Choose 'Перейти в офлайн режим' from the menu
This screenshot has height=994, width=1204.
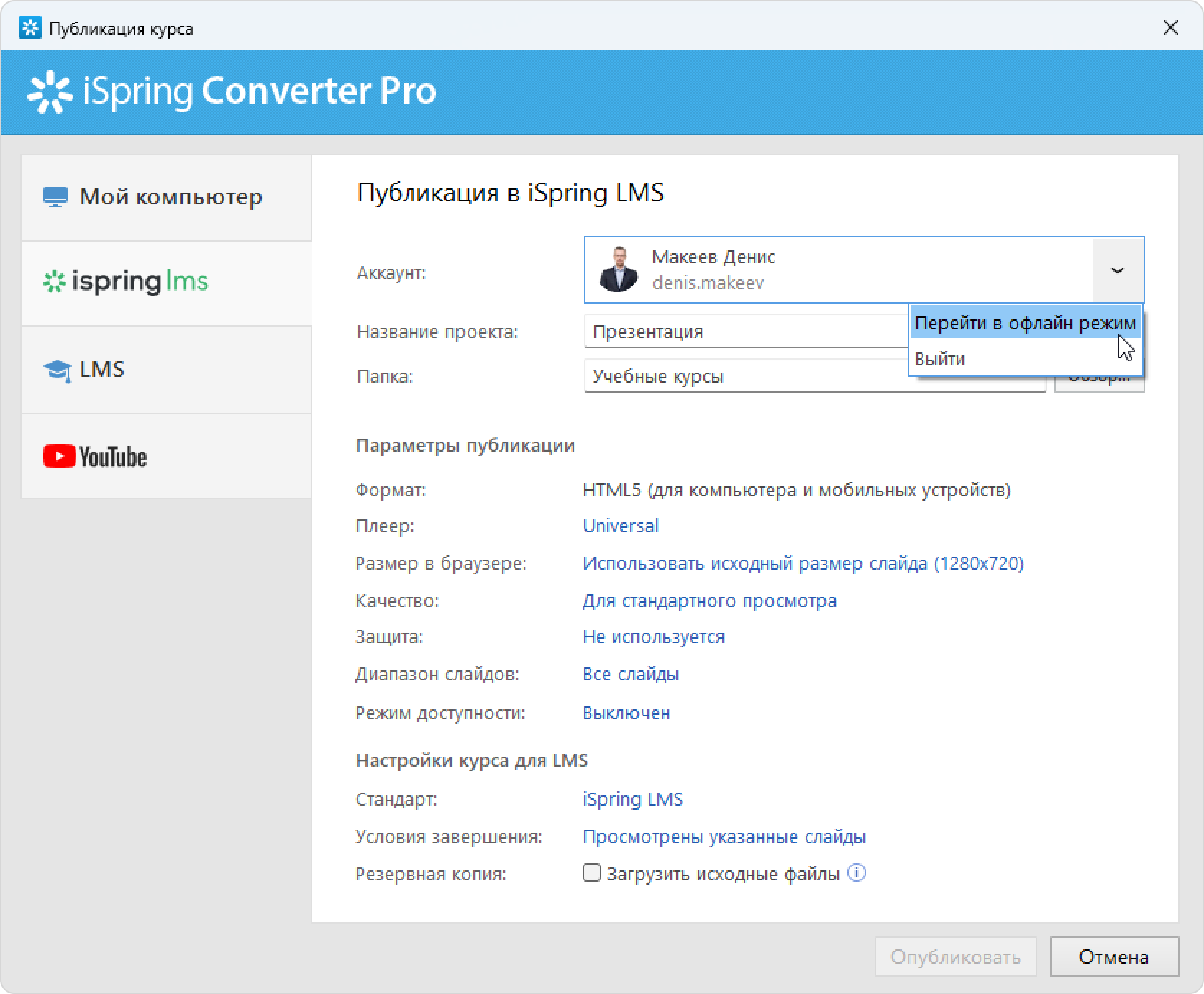coord(1026,323)
